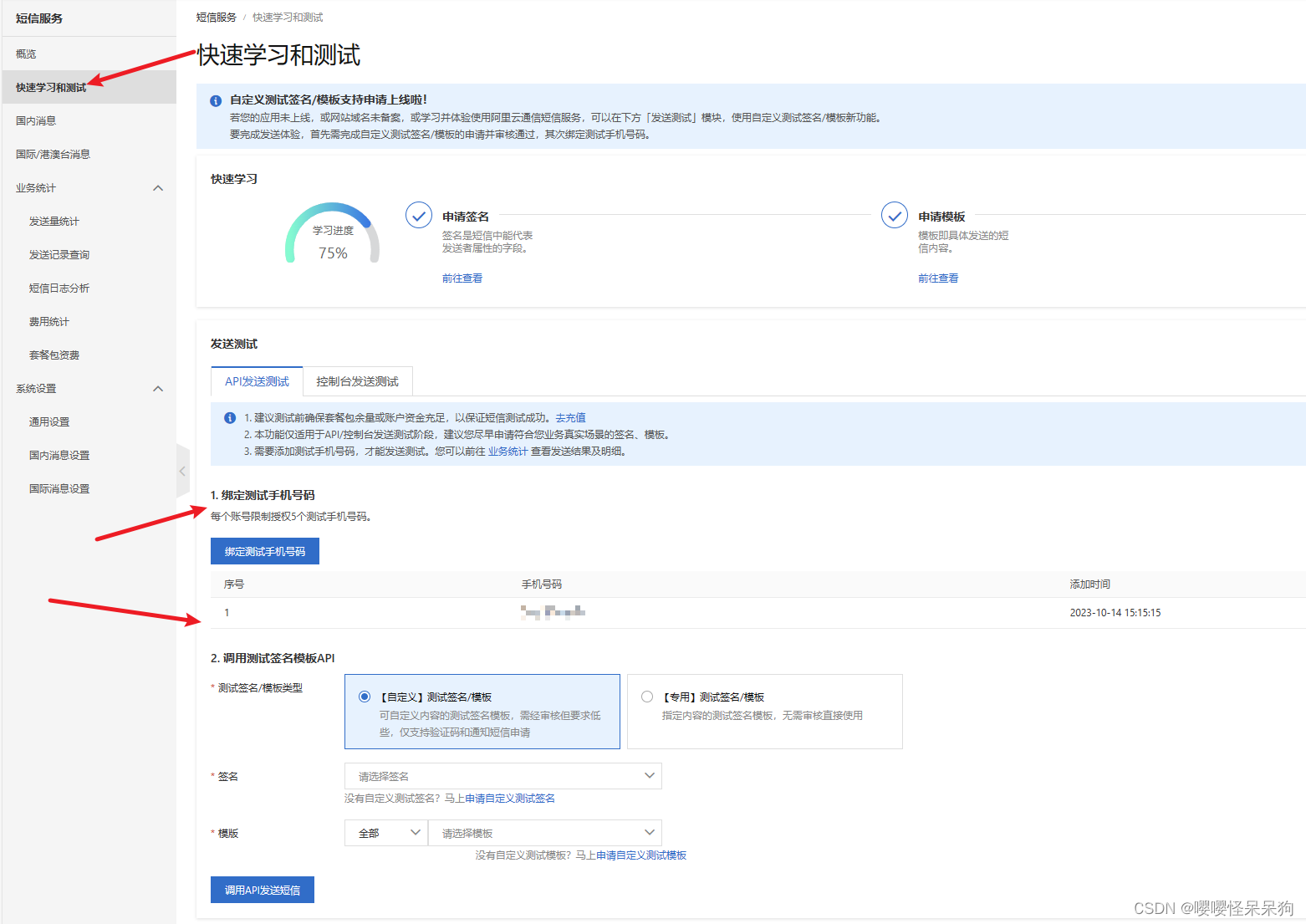Click the info icon beside testing tips
Screen dimensions: 1306x924
coord(230,418)
